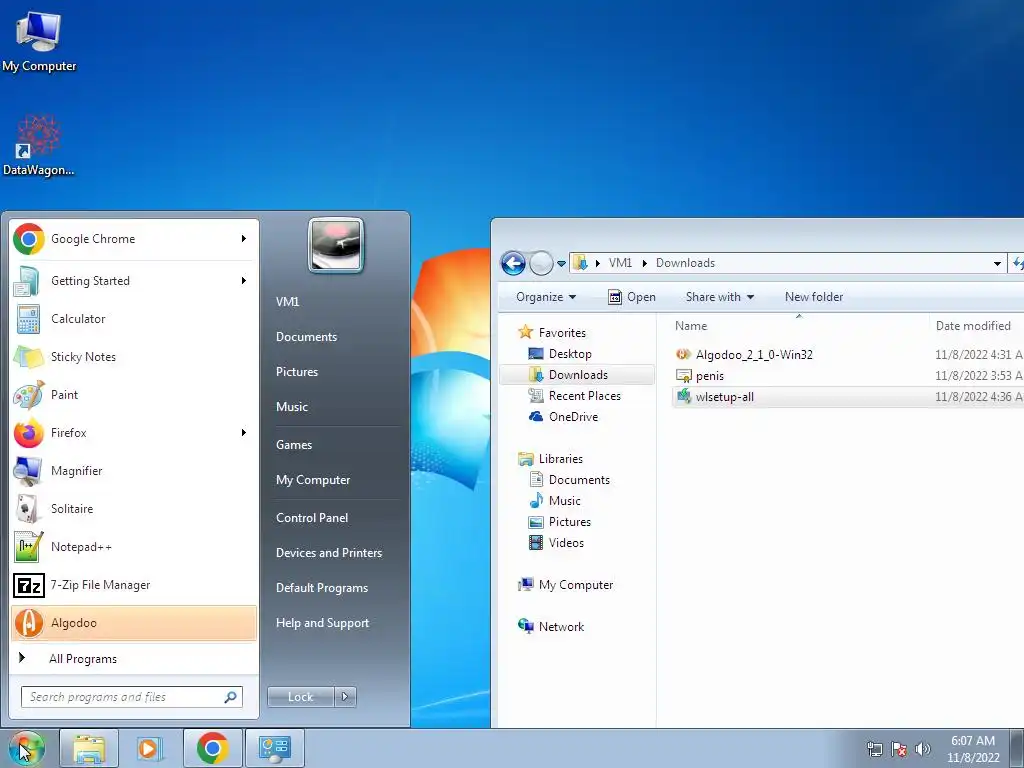
Task: Launch Getting Started from Start menu
Action: pyautogui.click(x=134, y=281)
